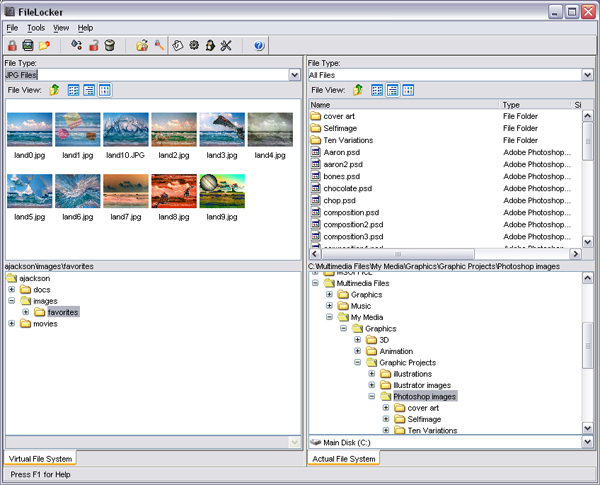The height and width of the screenshot is (485, 600).
Task: Sort file list by Name column header
Action: pos(404,105)
